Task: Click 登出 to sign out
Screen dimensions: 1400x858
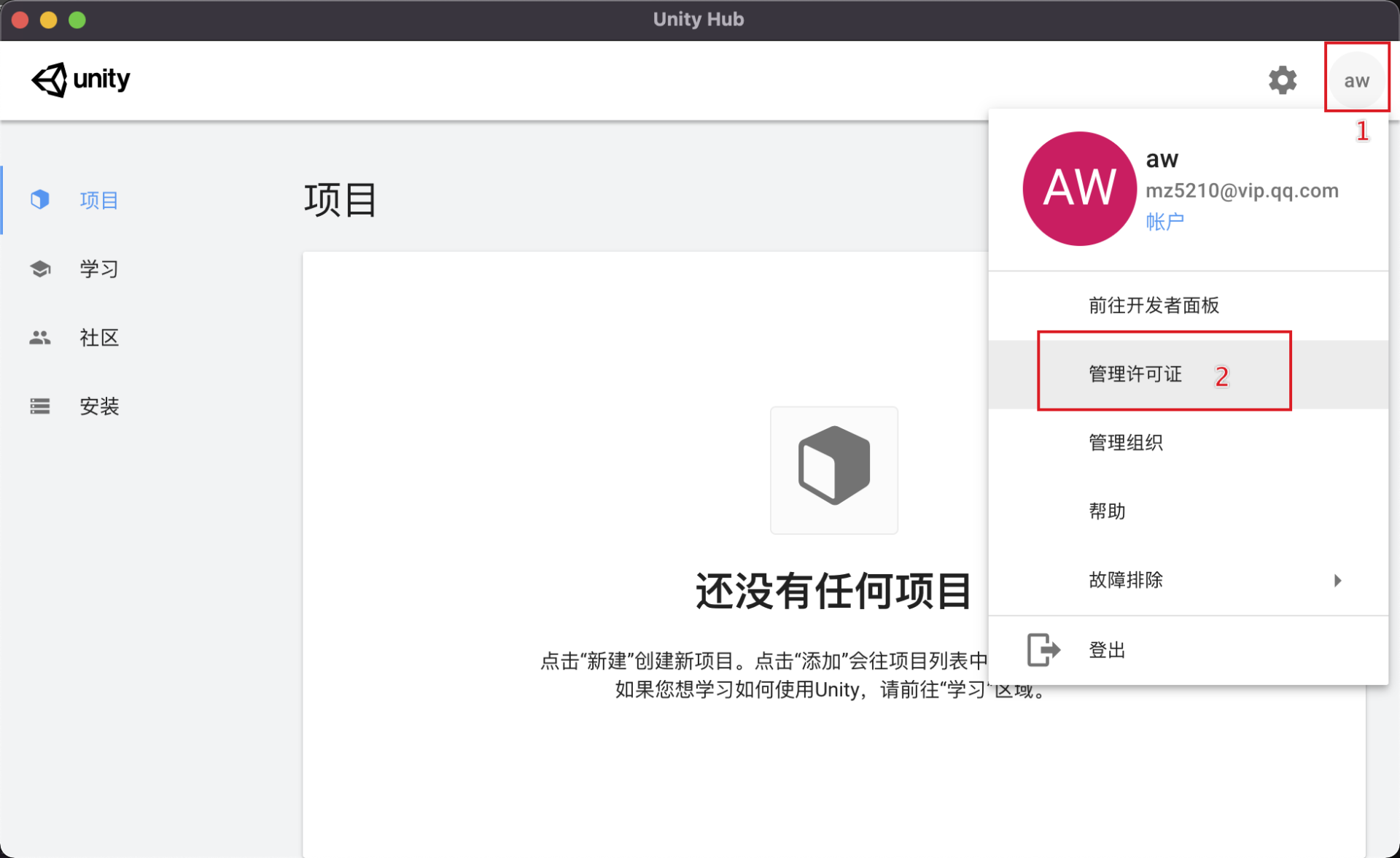Action: (1189, 649)
